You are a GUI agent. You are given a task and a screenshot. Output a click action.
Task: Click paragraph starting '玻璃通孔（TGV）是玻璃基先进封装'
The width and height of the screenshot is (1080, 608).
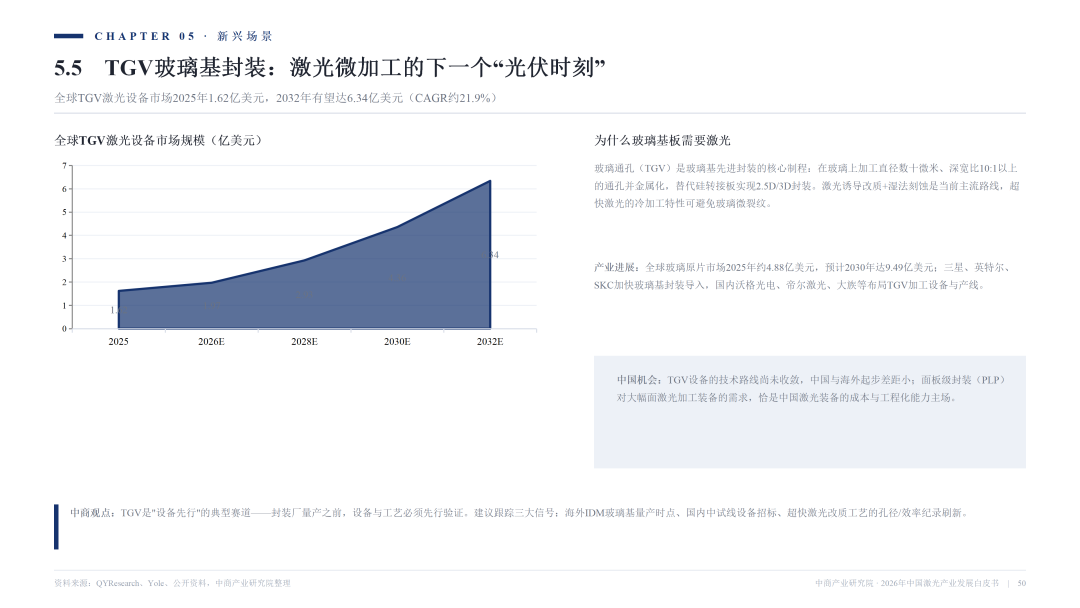click(807, 186)
